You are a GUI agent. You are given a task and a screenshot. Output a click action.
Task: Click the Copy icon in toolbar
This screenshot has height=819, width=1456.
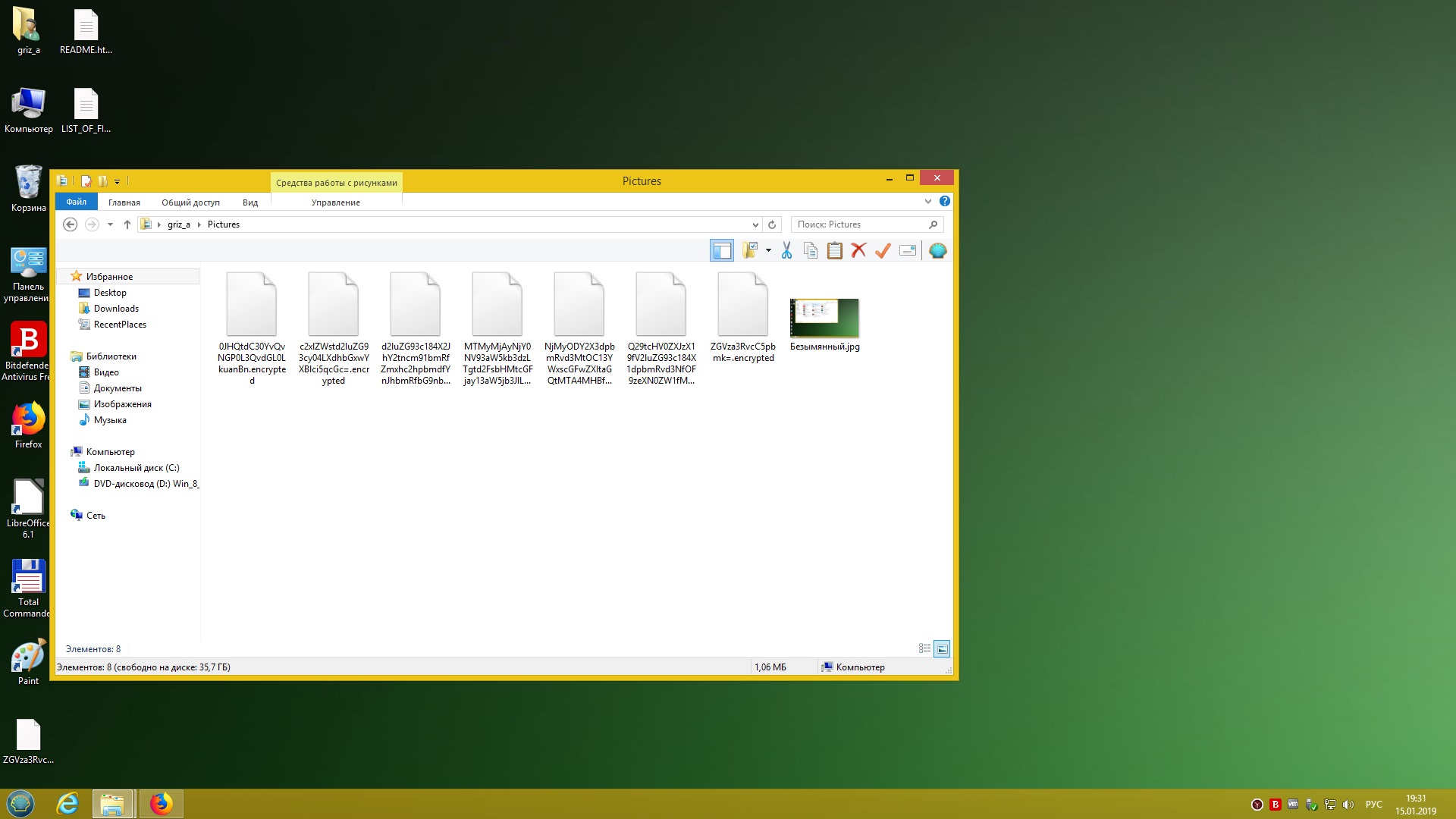pyautogui.click(x=810, y=250)
